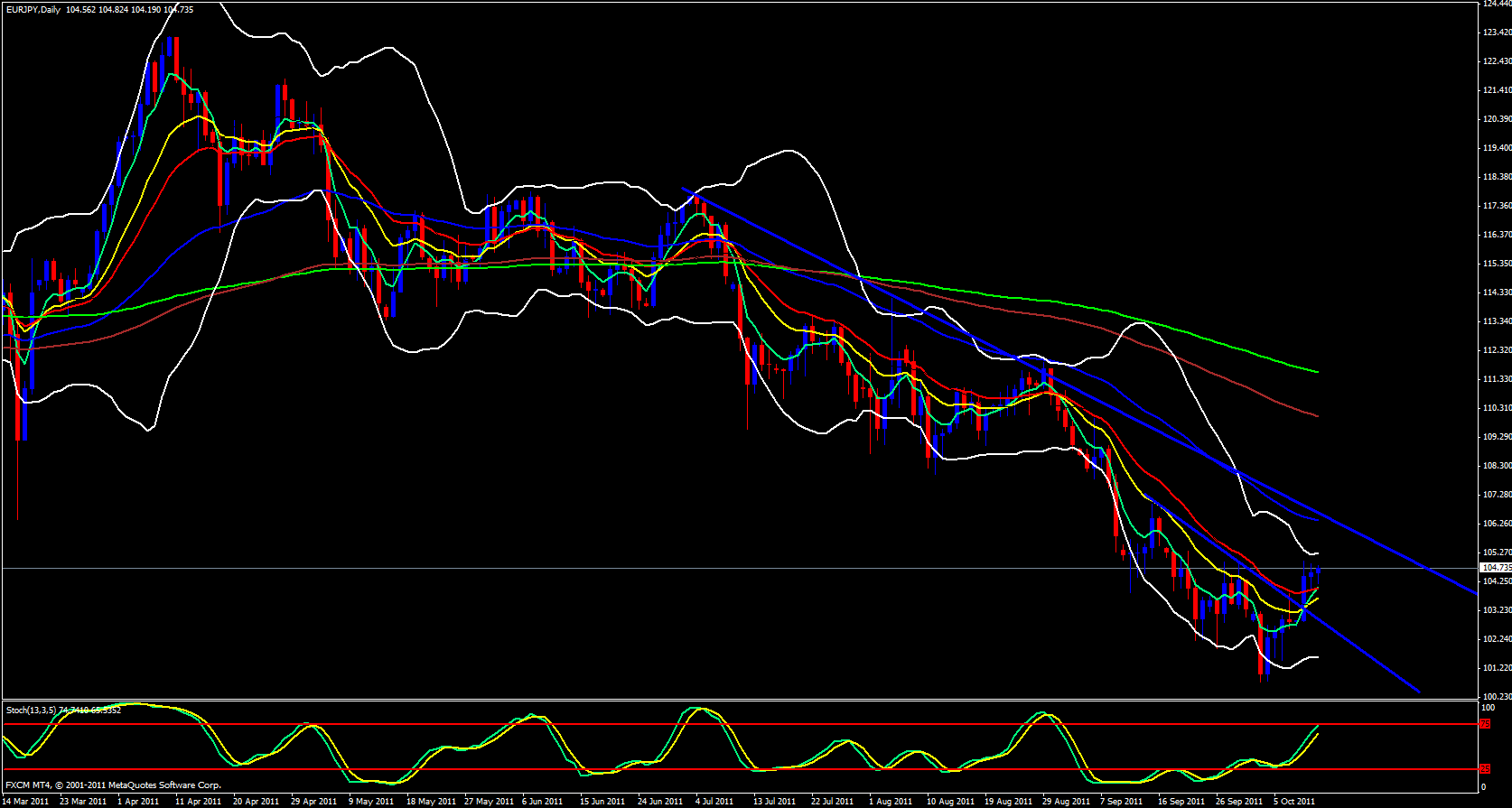Click the 108.300 price scale label
Image resolution: width=1512 pixels, height=808 pixels.
(1497, 466)
